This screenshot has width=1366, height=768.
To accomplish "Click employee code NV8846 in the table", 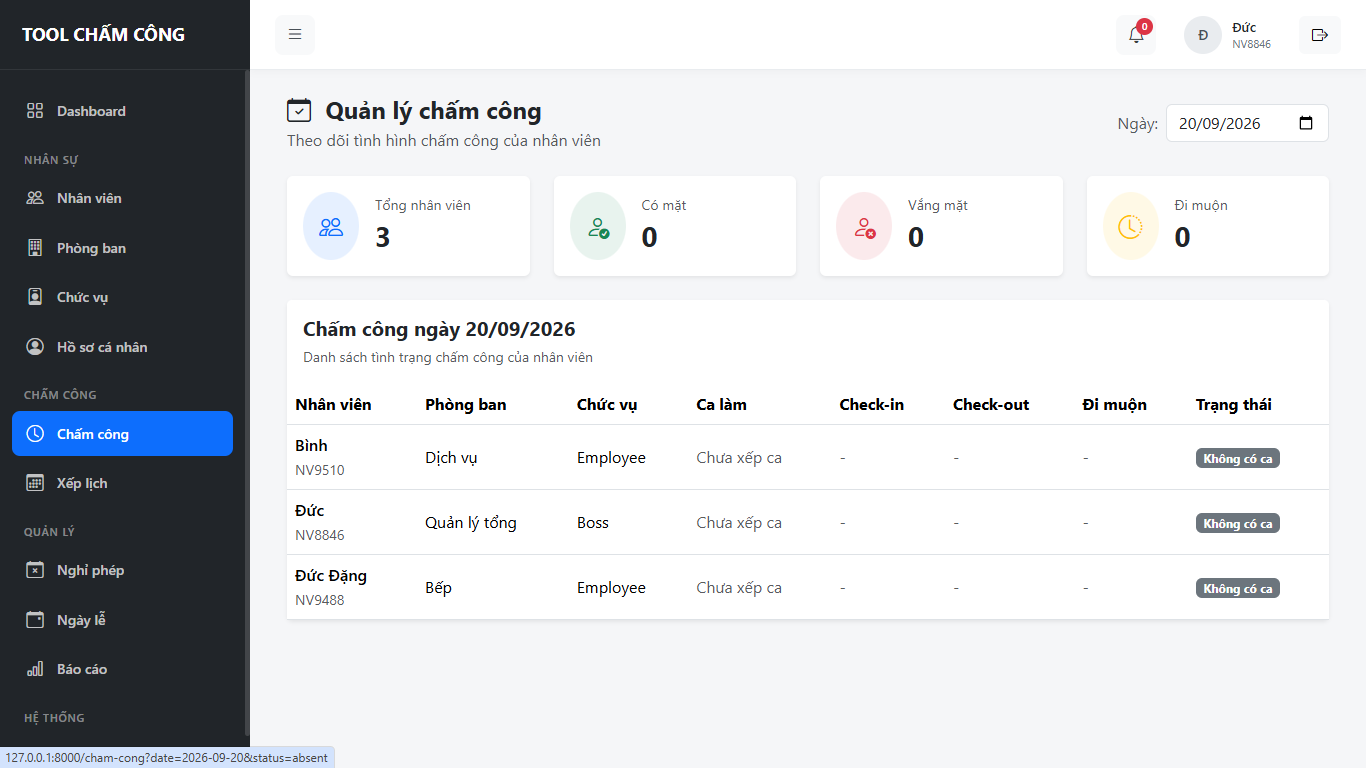I will click(320, 535).
